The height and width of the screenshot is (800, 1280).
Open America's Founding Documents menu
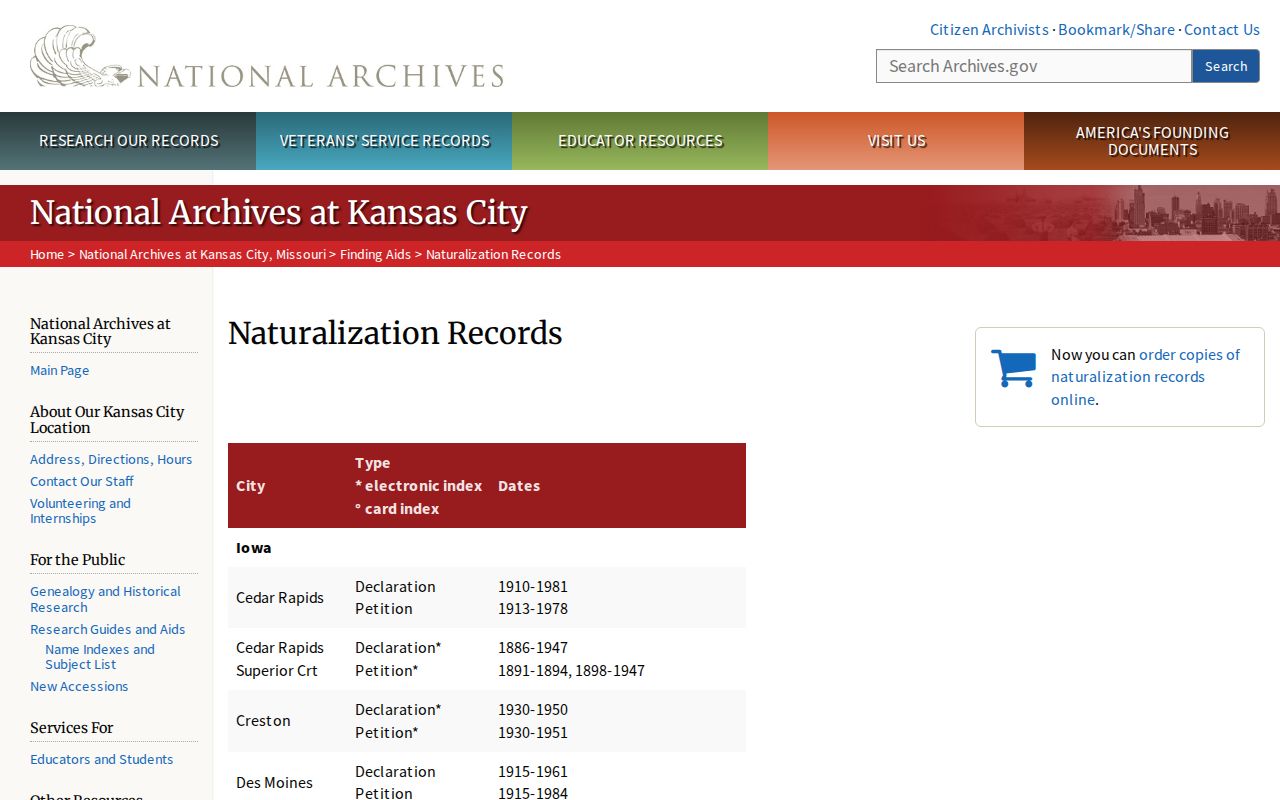(1152, 141)
